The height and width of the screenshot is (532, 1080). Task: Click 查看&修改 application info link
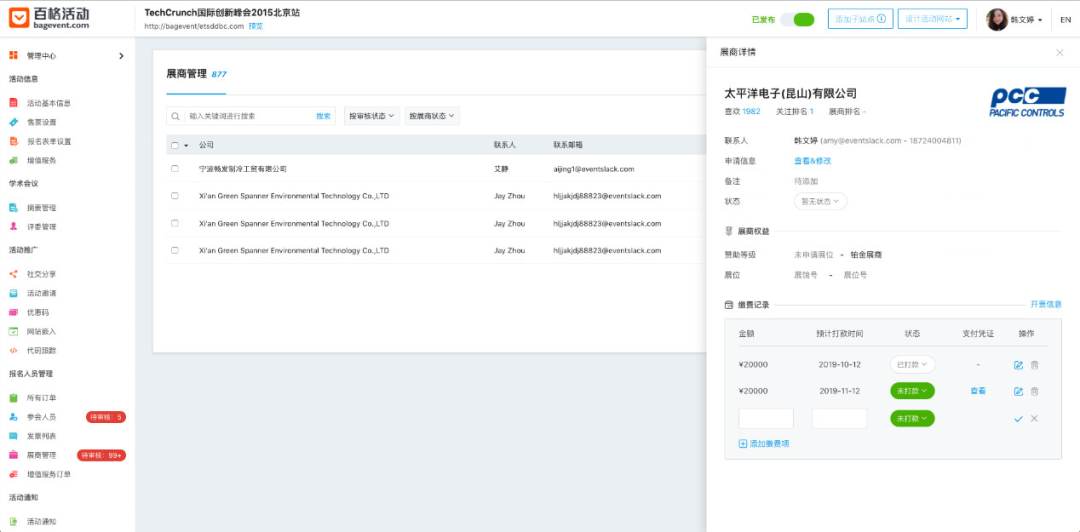[x=813, y=161]
